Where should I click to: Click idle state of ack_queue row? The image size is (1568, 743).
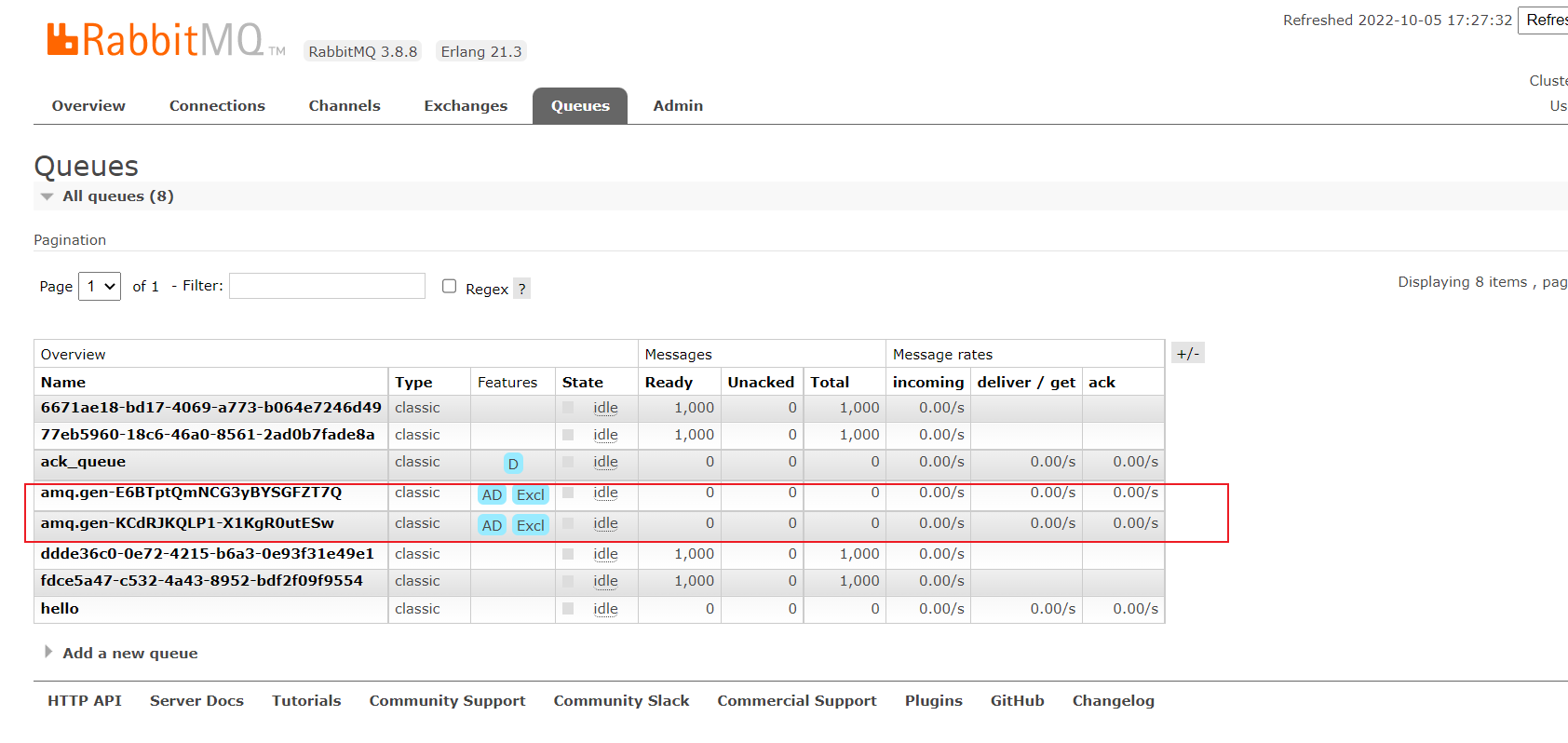click(x=605, y=462)
